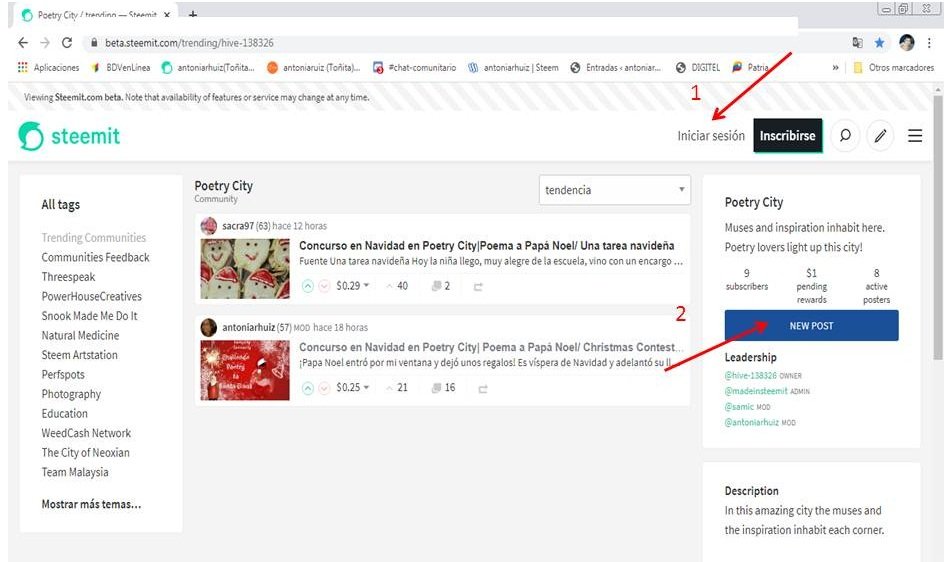Click the cookies thumbnail of sacra97 post
This screenshot has width=948, height=562.
[x=245, y=268]
